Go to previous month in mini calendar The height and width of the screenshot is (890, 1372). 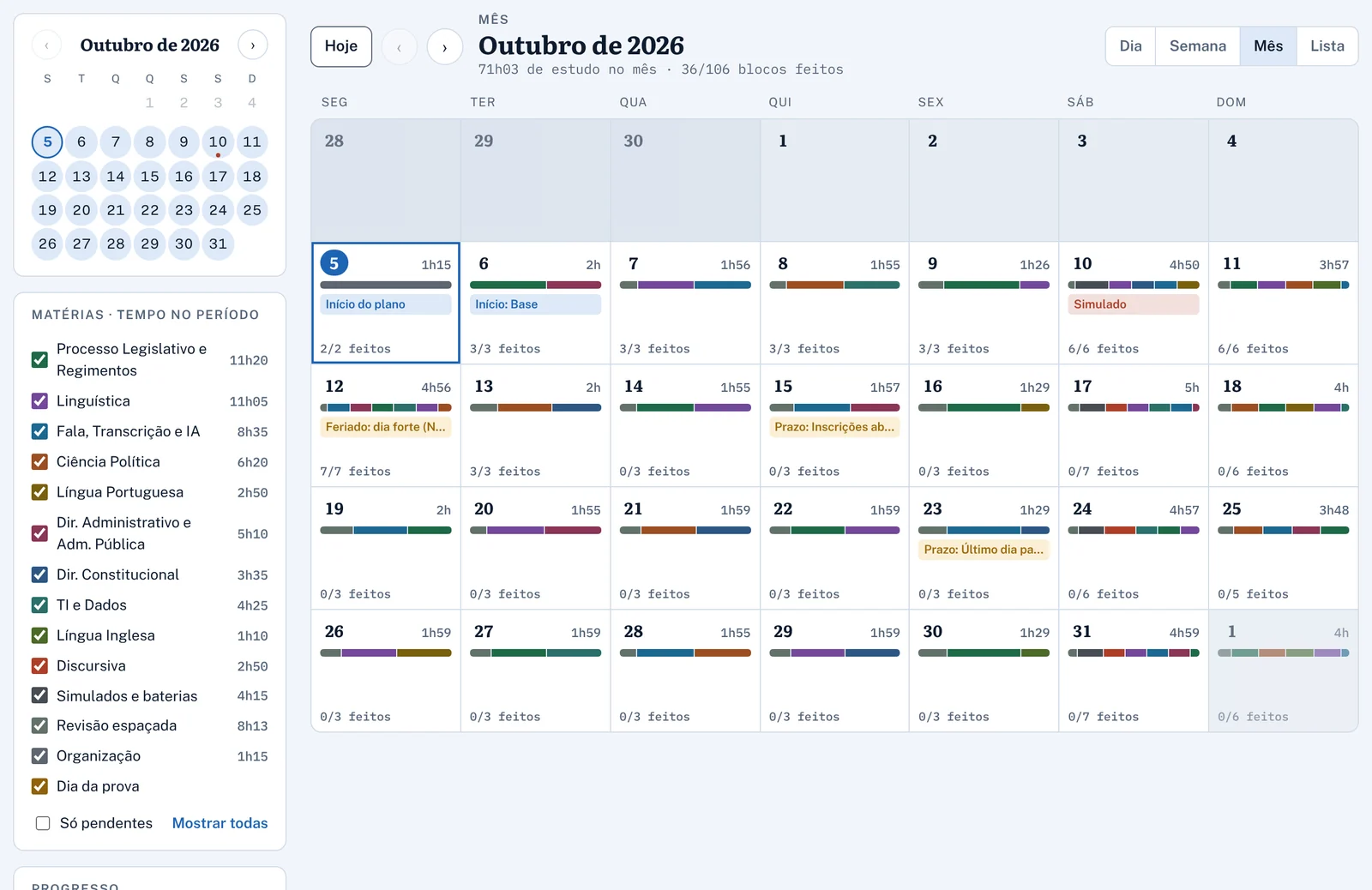(x=46, y=45)
